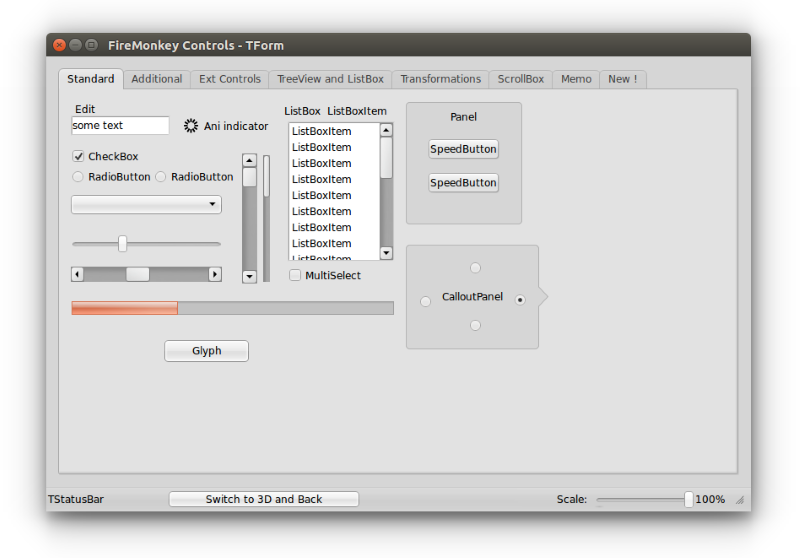
Task: Select the first RadioButton
Action: coord(78,176)
